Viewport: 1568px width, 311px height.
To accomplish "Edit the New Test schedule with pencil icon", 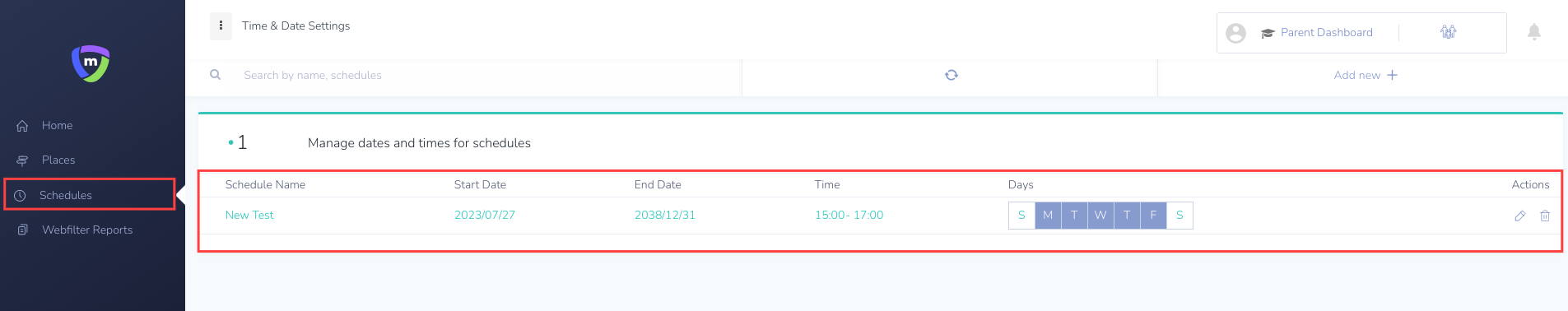I will [x=1520, y=216].
